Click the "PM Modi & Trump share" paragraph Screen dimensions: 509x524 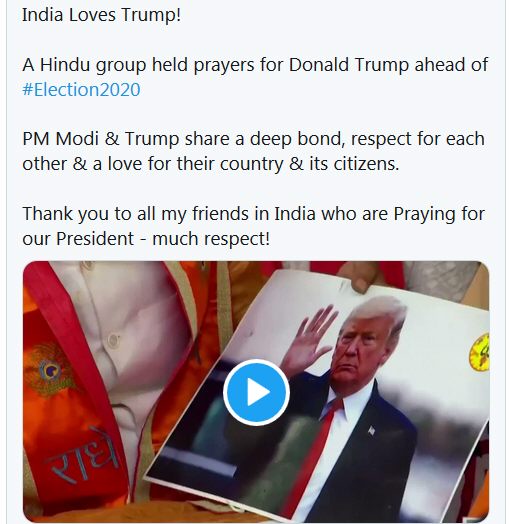pyautogui.click(x=253, y=151)
